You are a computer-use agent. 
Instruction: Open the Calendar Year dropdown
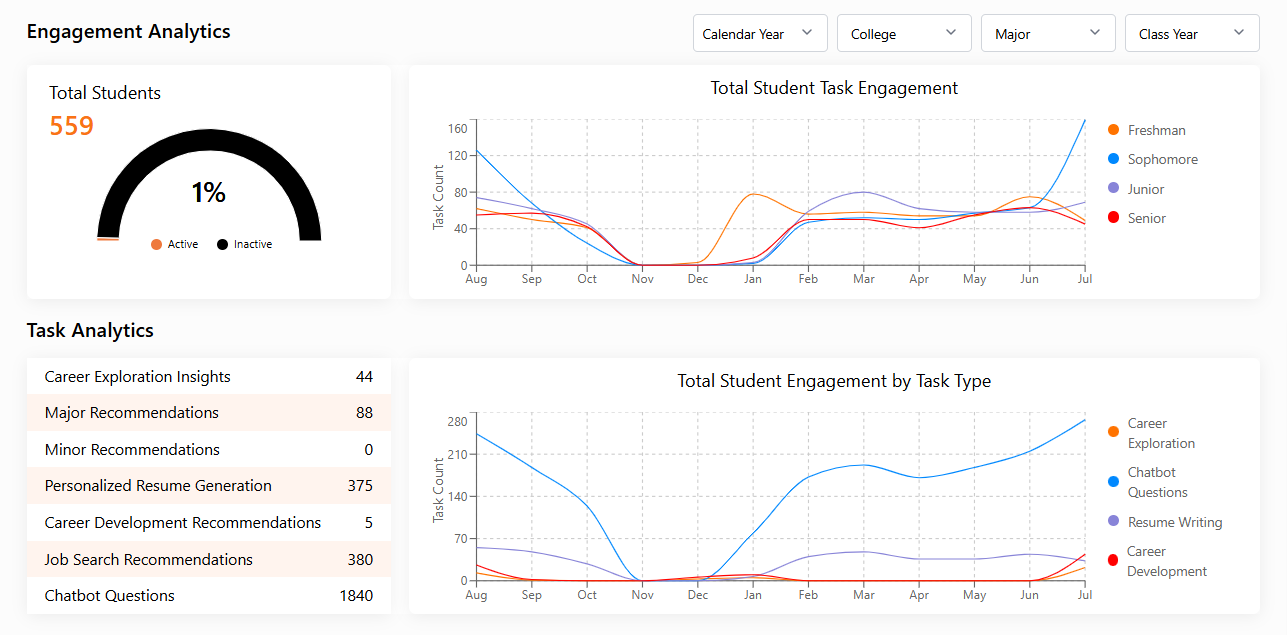(760, 33)
